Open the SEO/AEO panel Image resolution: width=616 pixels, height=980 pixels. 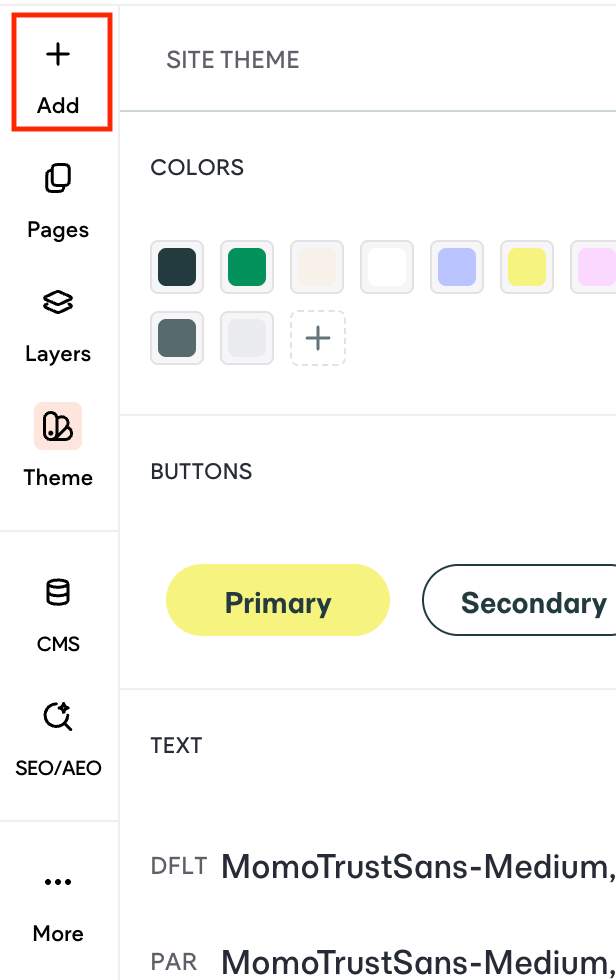tap(58, 738)
